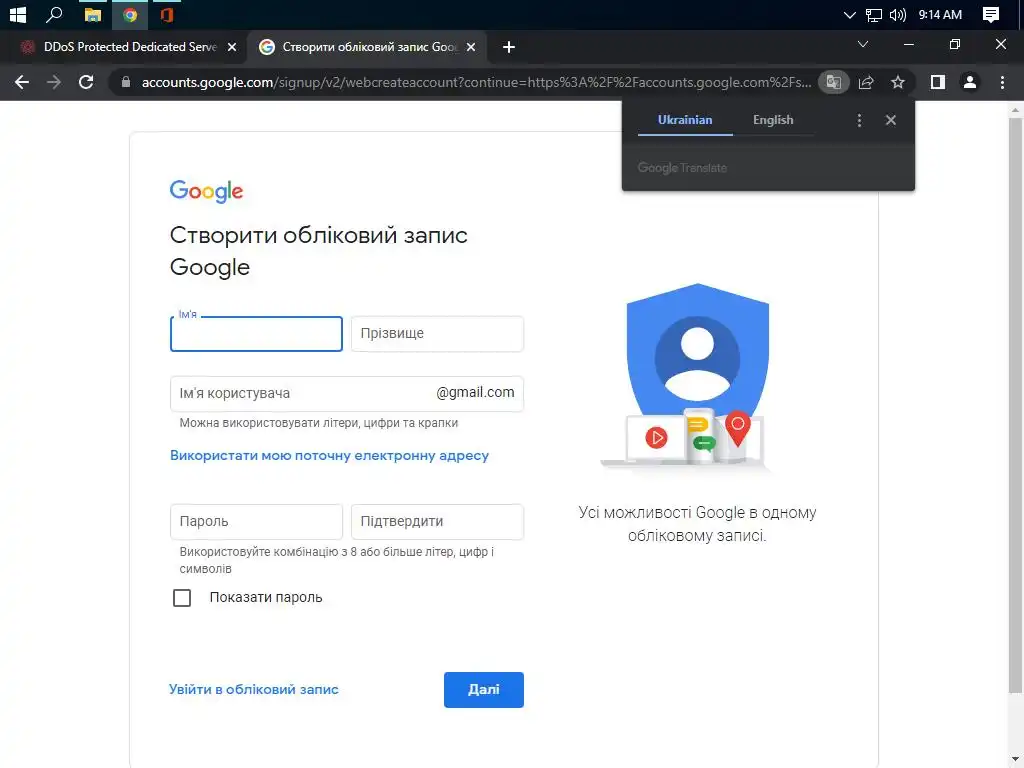Share this page icon

coord(866,82)
